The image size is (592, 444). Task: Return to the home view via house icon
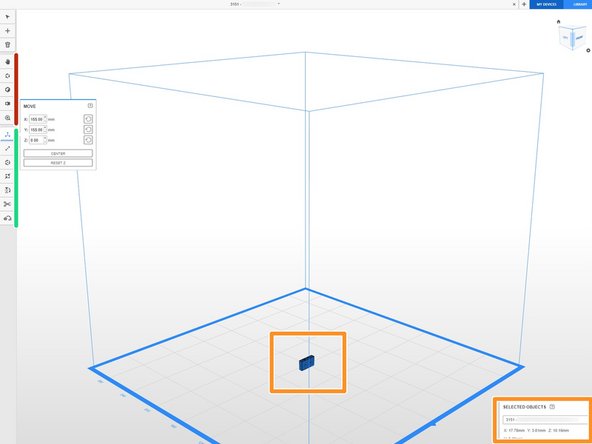pos(559,22)
